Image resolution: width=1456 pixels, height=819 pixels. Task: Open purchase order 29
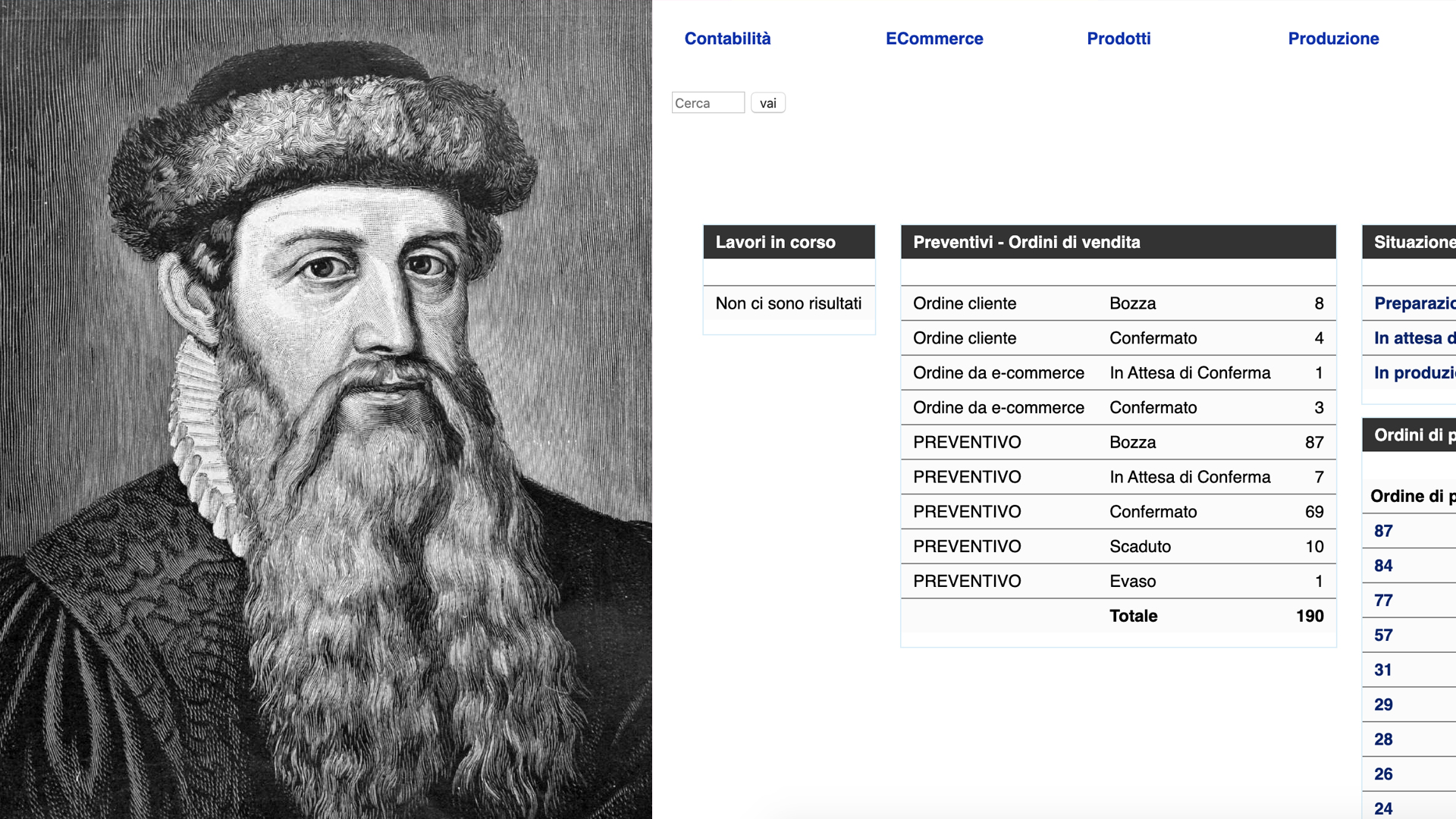click(x=1383, y=704)
